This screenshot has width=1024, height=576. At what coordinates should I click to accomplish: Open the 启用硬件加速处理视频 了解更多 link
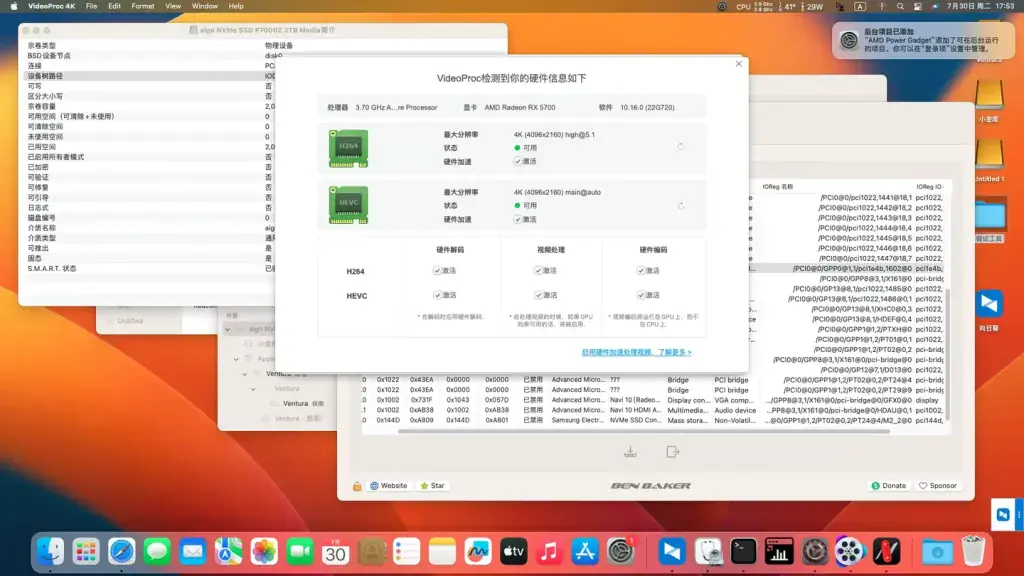tap(636, 352)
